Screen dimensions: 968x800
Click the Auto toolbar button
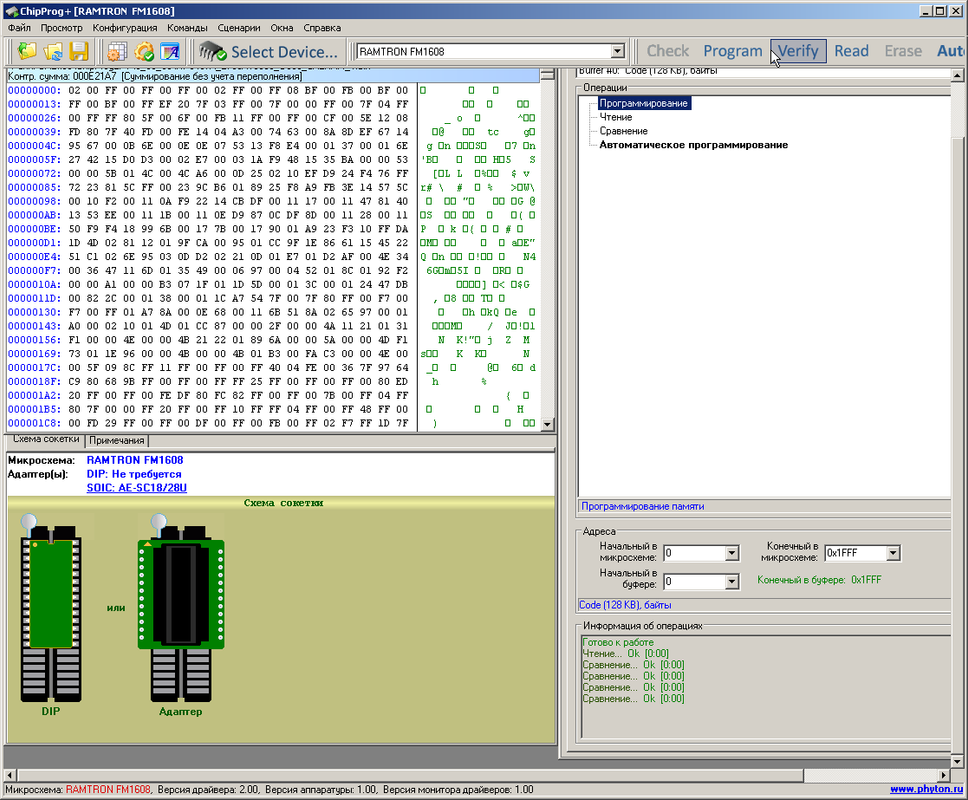(x=949, y=51)
